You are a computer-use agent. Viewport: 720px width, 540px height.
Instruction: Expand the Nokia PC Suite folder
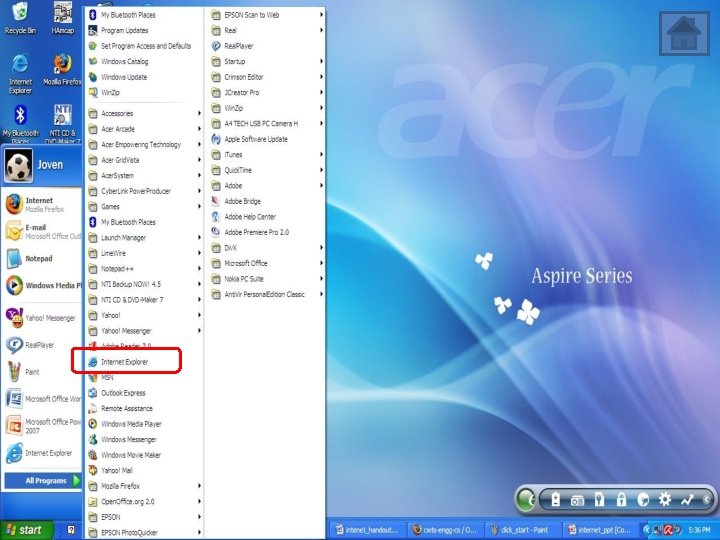[267, 279]
